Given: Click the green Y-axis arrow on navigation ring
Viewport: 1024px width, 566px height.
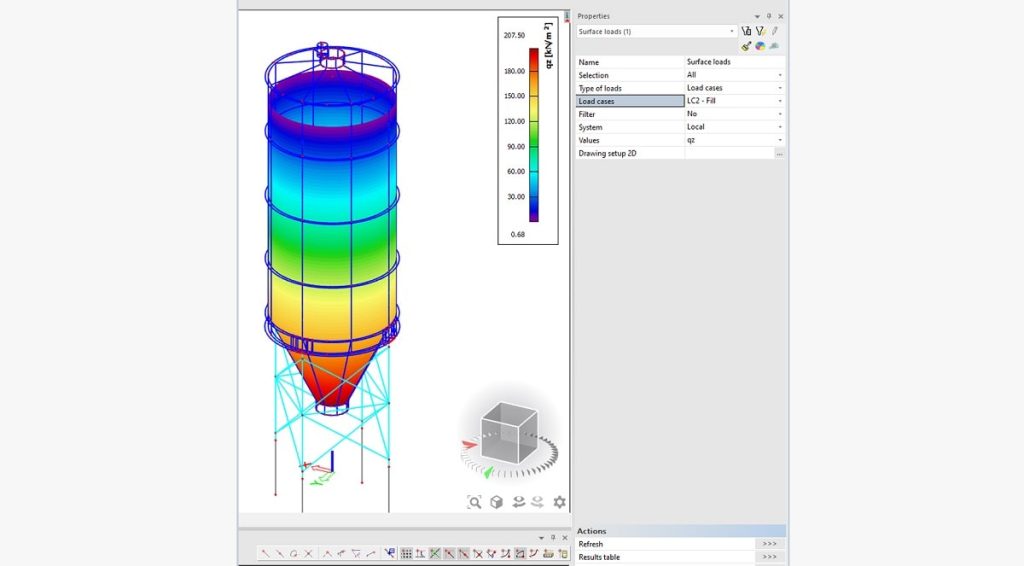Looking at the screenshot, I should [x=488, y=471].
